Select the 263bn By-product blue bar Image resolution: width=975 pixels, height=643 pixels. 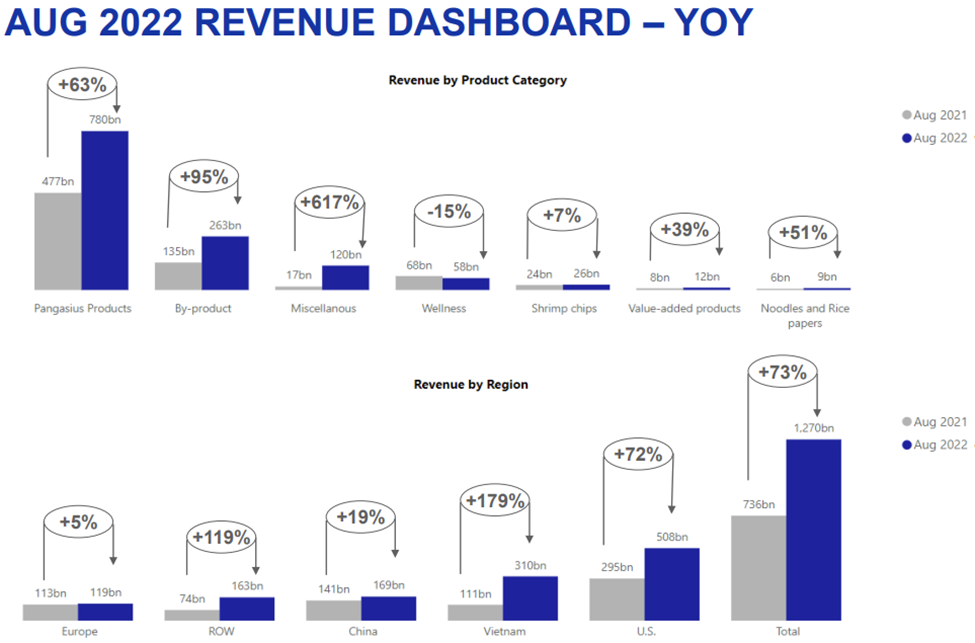224,263
